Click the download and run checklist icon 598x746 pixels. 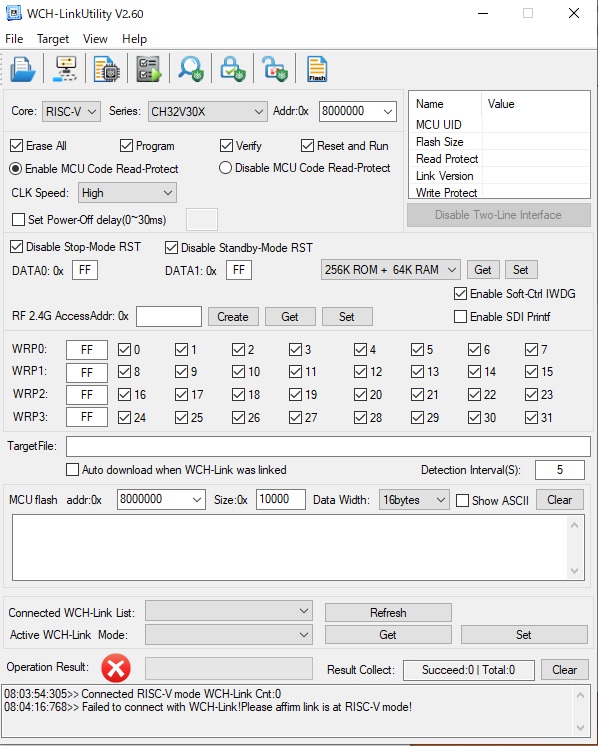148,69
